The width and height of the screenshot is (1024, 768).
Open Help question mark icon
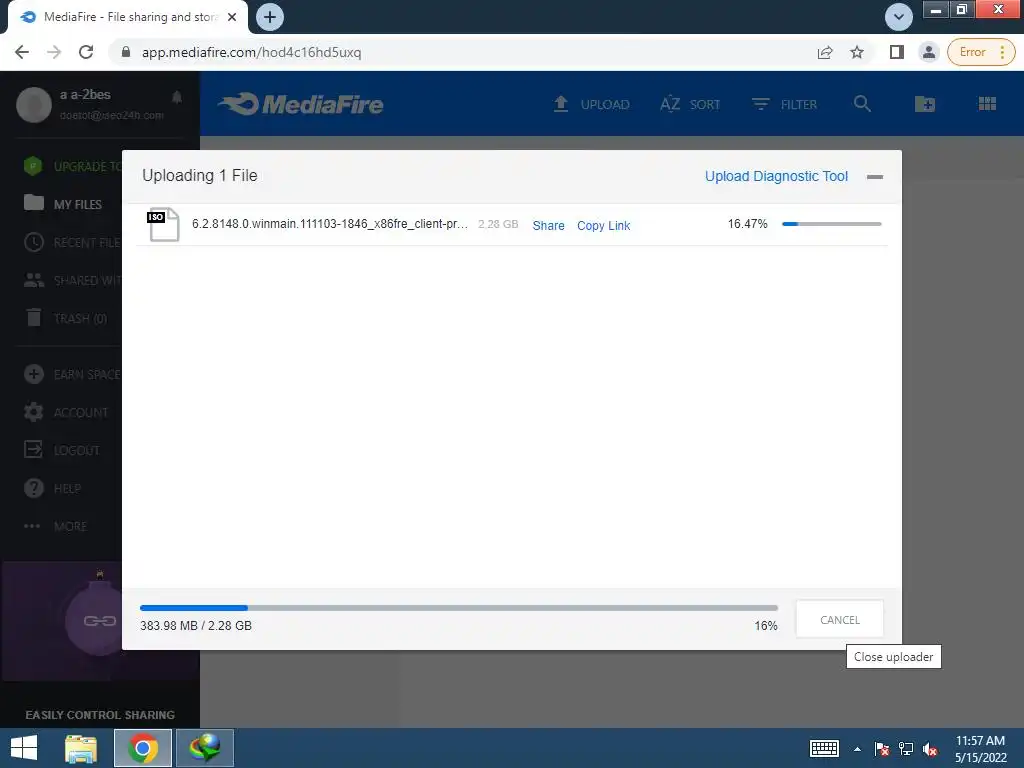[x=33, y=488]
